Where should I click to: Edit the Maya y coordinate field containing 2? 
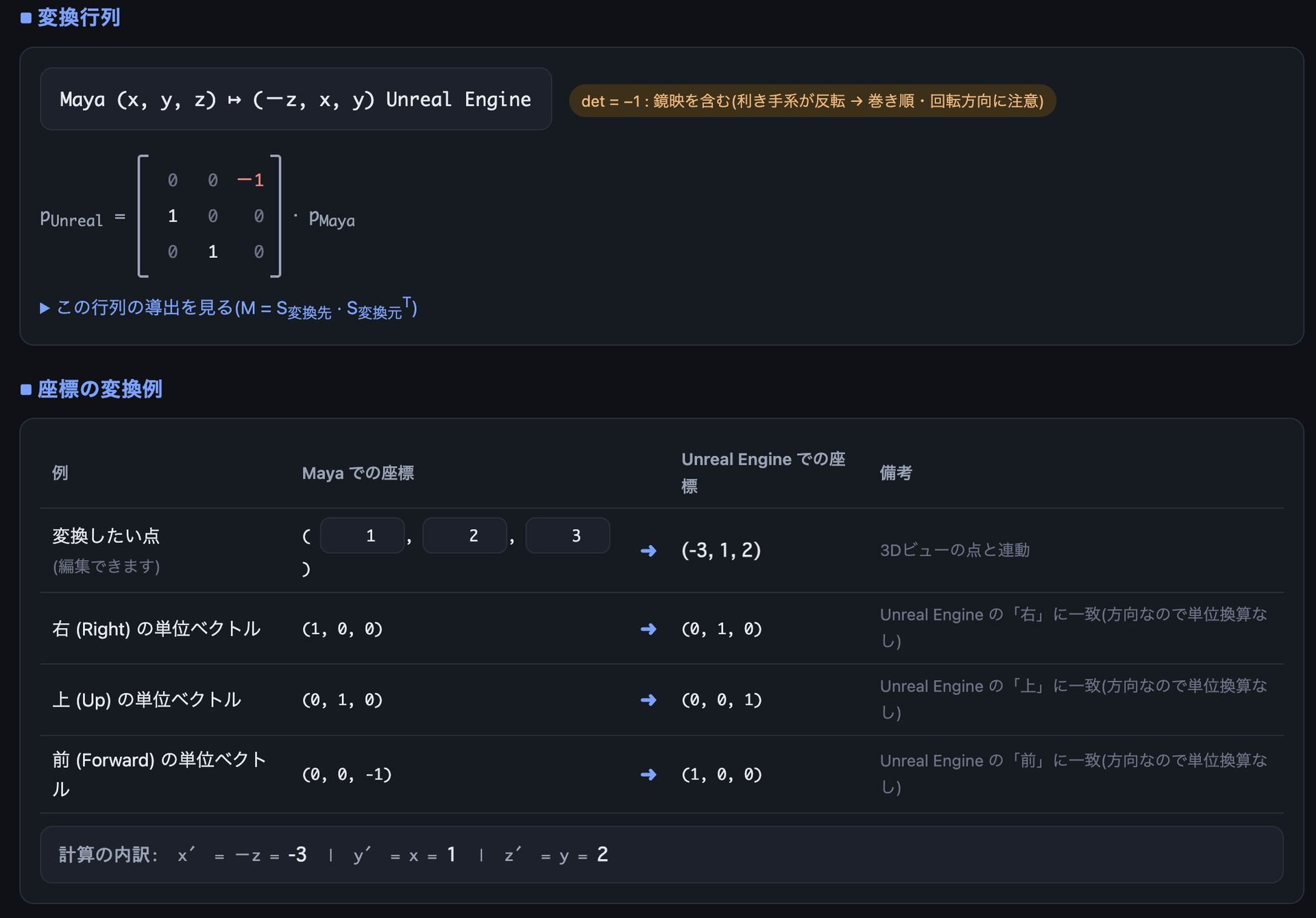[x=465, y=535]
